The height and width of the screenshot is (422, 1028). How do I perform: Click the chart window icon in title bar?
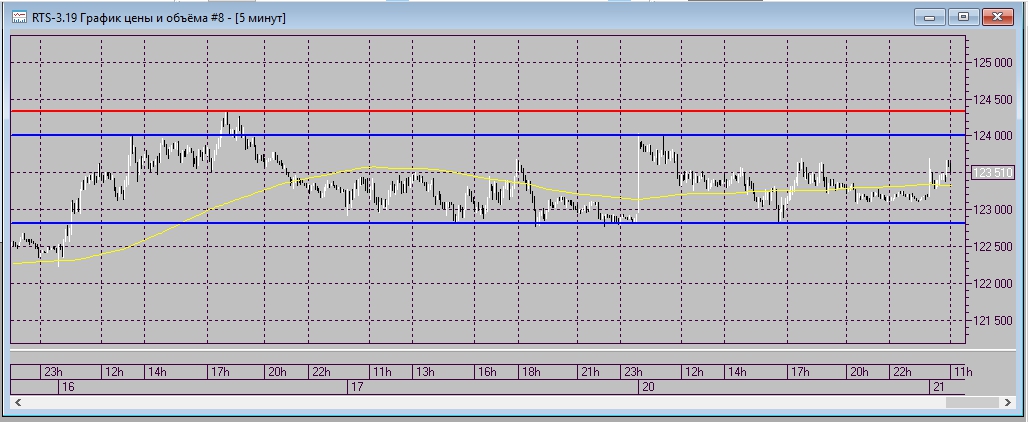click(x=20, y=18)
